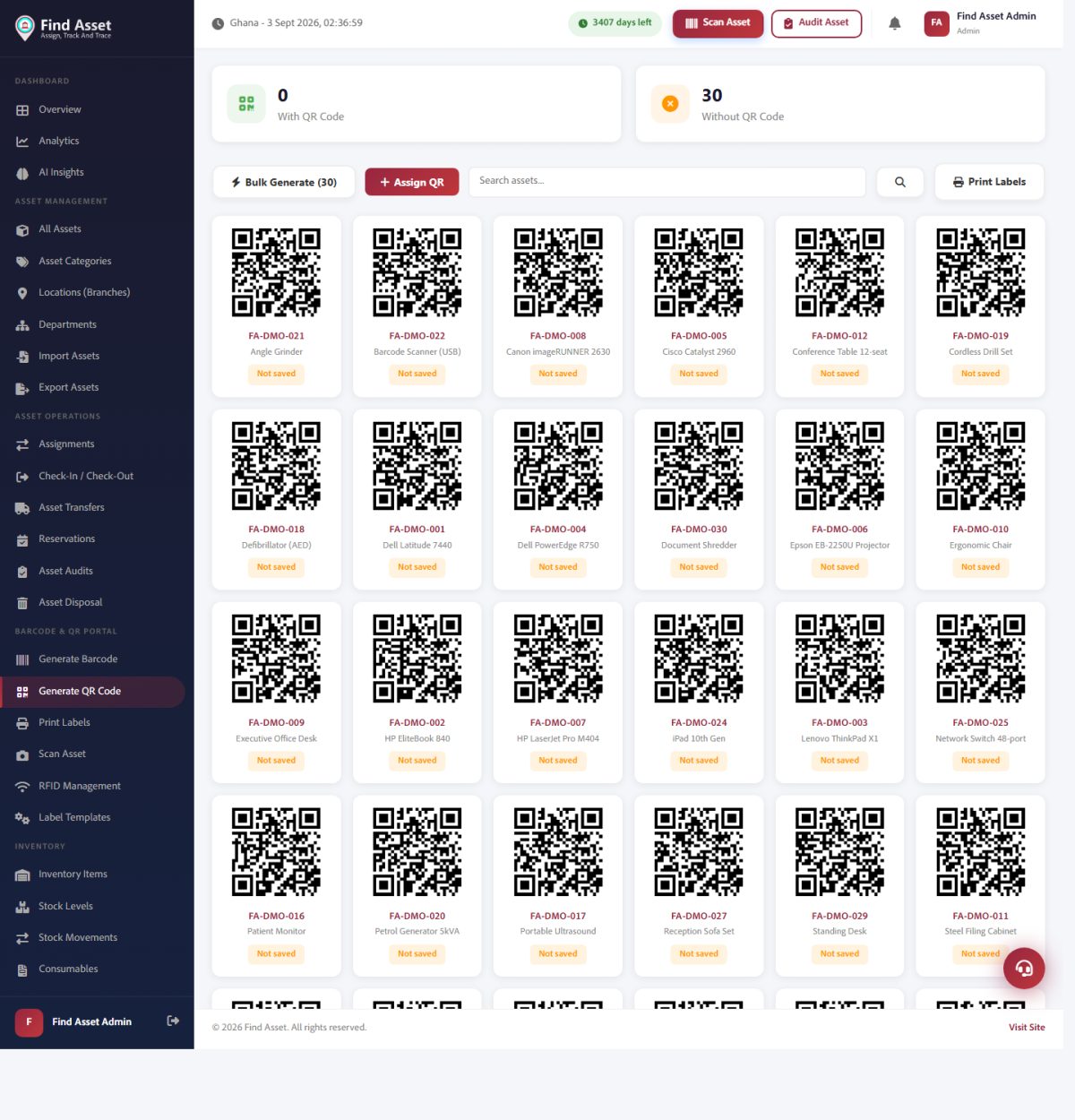Click the orange icon on Without QR Code card
The width and height of the screenshot is (1075, 1120).
pyautogui.click(x=670, y=104)
